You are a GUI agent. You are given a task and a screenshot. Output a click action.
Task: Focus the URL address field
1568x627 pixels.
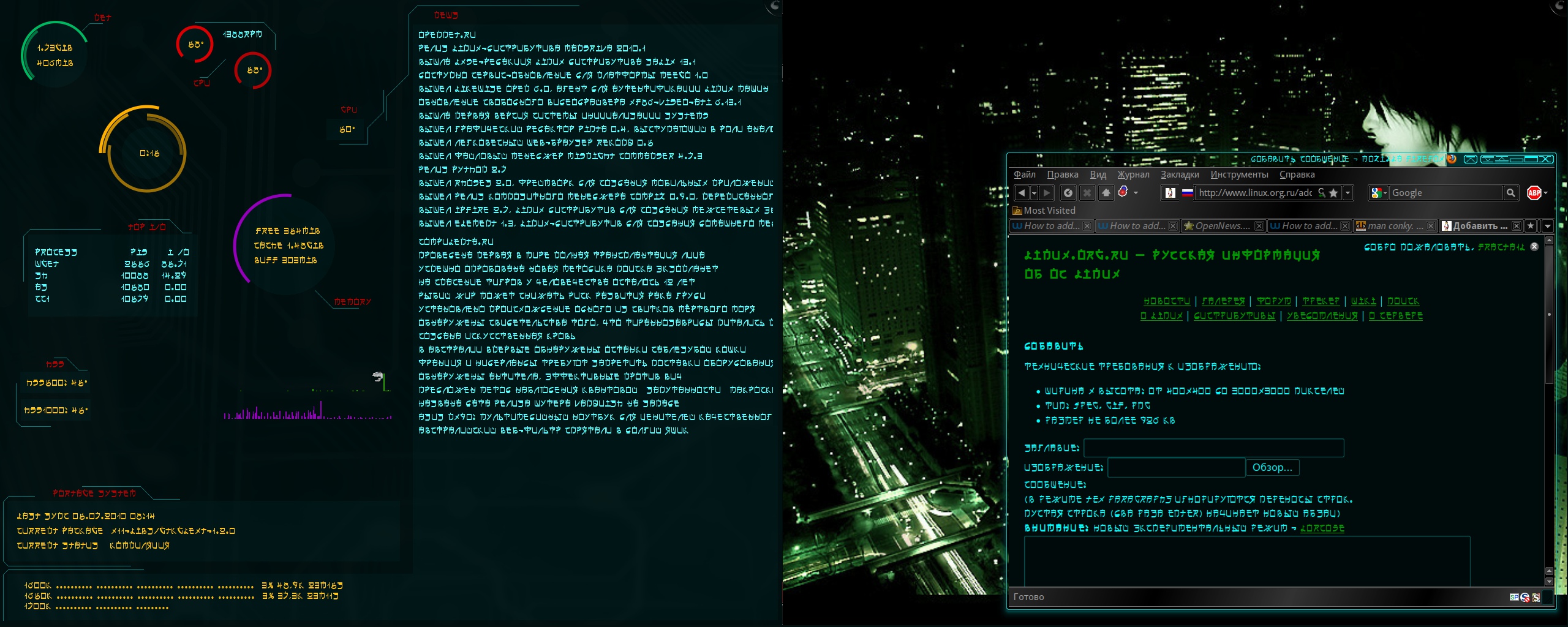pos(1255,193)
